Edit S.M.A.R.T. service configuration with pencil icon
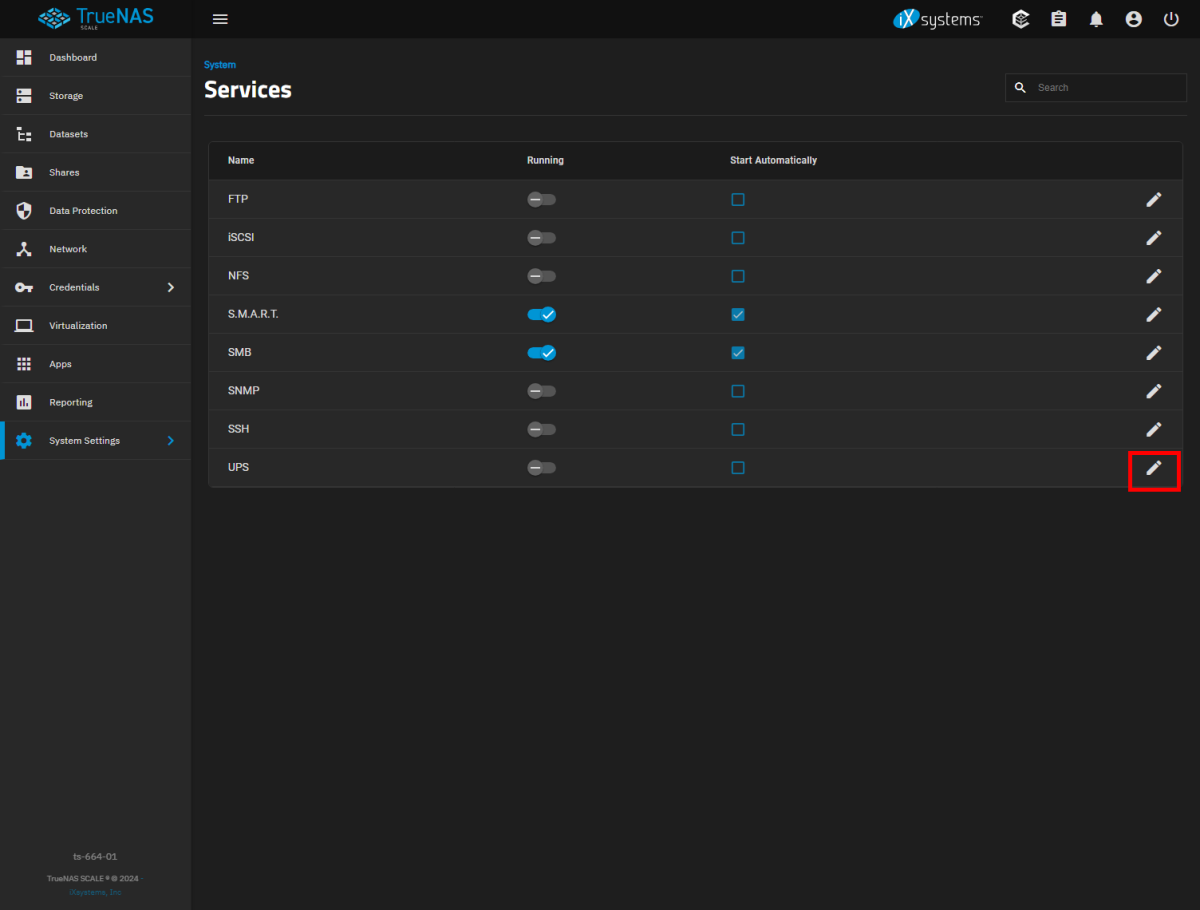The height and width of the screenshot is (910, 1200). coord(1154,314)
